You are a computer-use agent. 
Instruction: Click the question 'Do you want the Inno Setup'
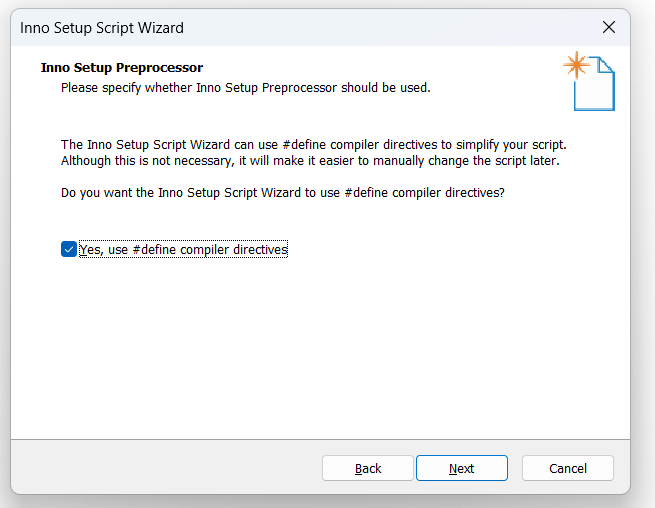pyautogui.click(x=283, y=193)
